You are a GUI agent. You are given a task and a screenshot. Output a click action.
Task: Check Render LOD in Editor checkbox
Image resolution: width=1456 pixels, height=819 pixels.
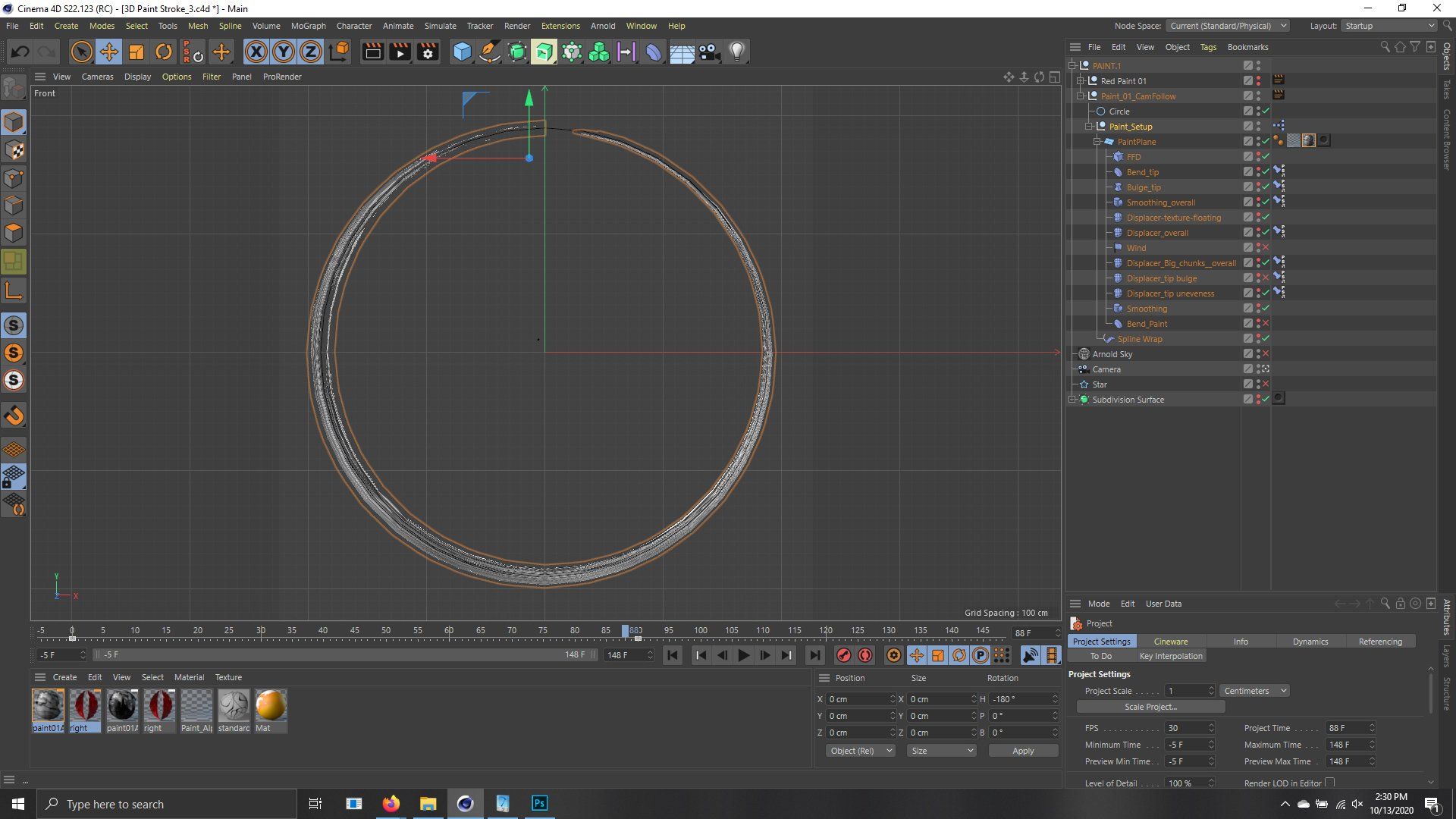tap(1329, 783)
